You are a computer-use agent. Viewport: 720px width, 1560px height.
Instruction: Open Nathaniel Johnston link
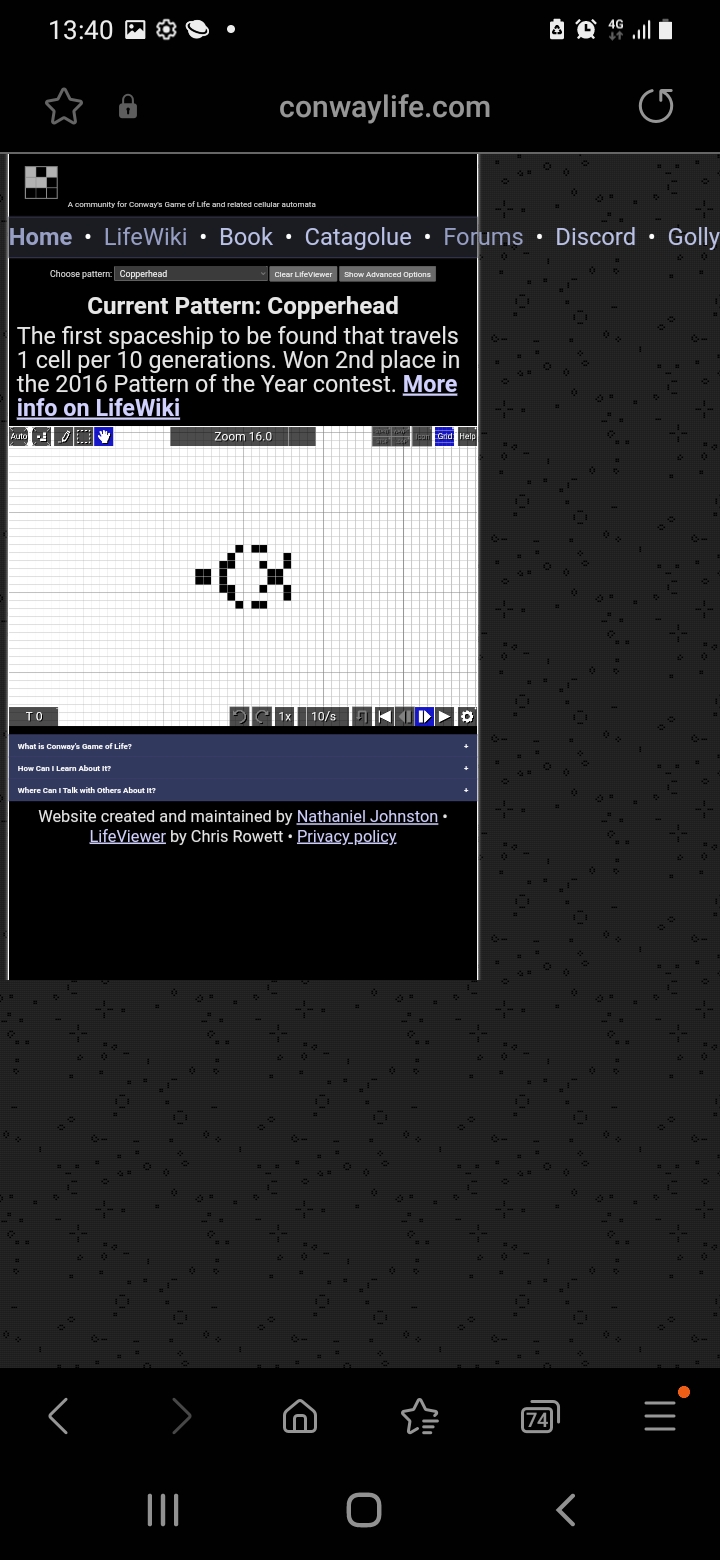click(x=367, y=816)
